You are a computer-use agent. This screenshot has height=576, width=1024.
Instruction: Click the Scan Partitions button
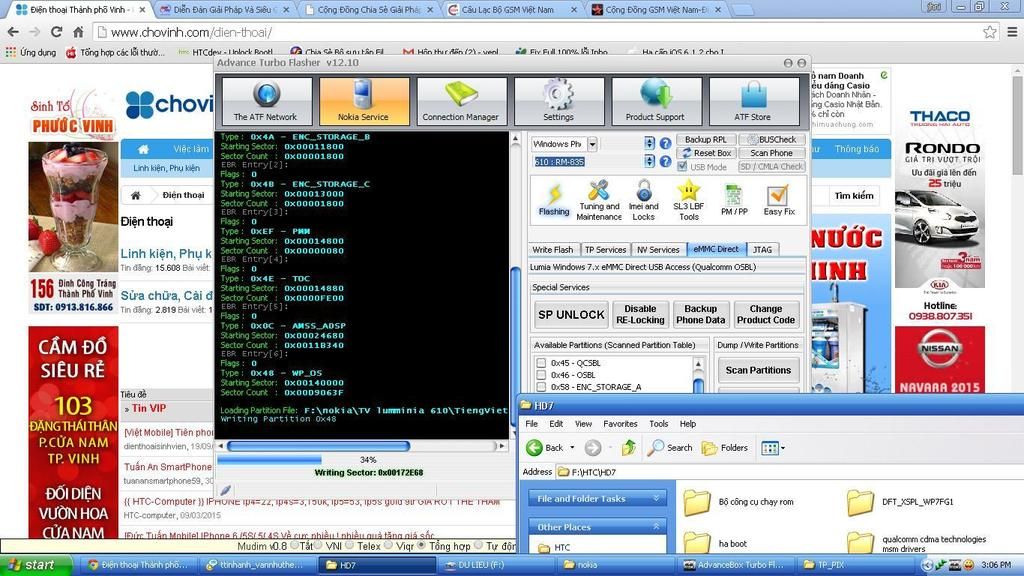click(758, 370)
